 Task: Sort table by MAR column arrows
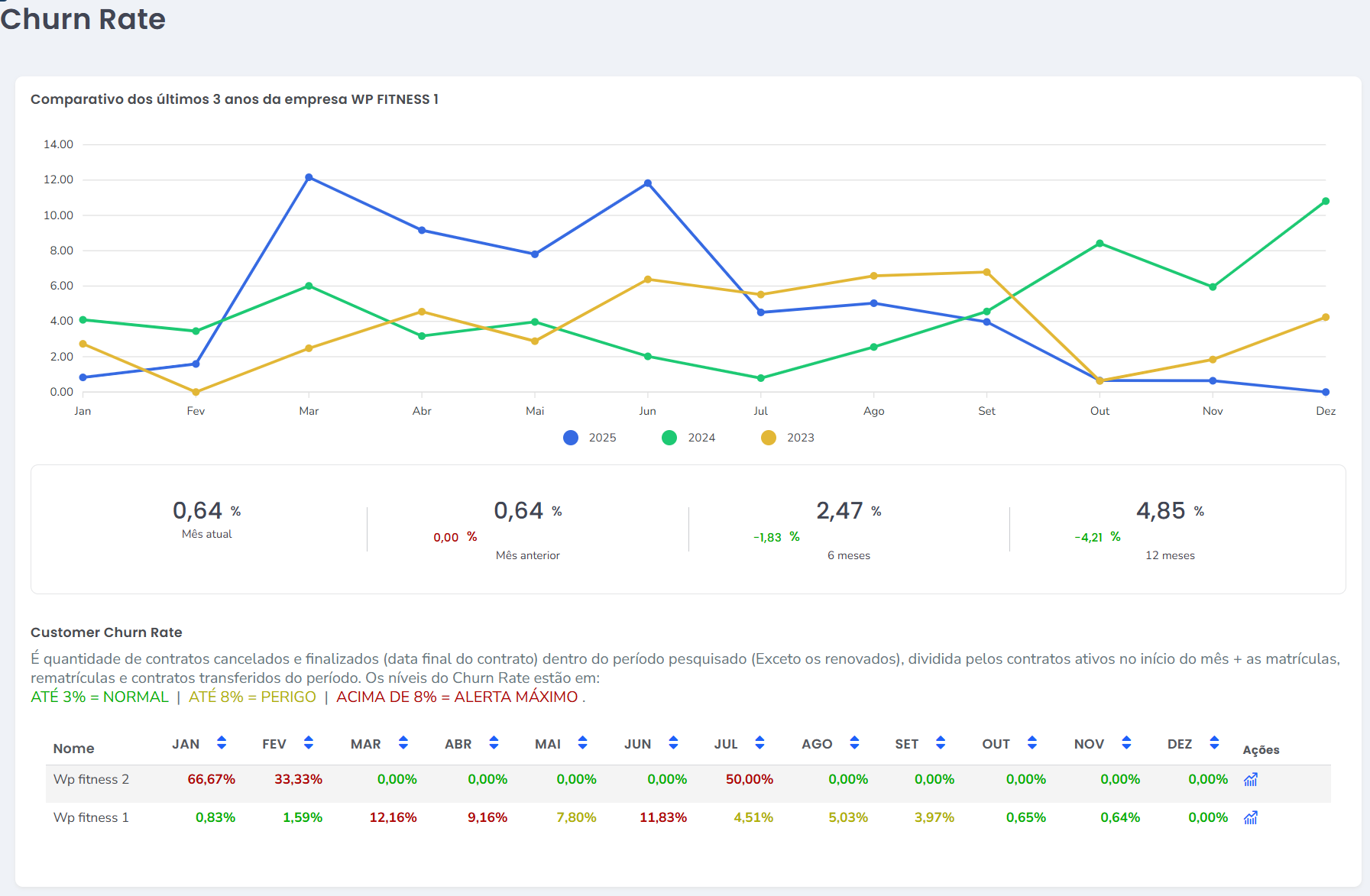(403, 742)
